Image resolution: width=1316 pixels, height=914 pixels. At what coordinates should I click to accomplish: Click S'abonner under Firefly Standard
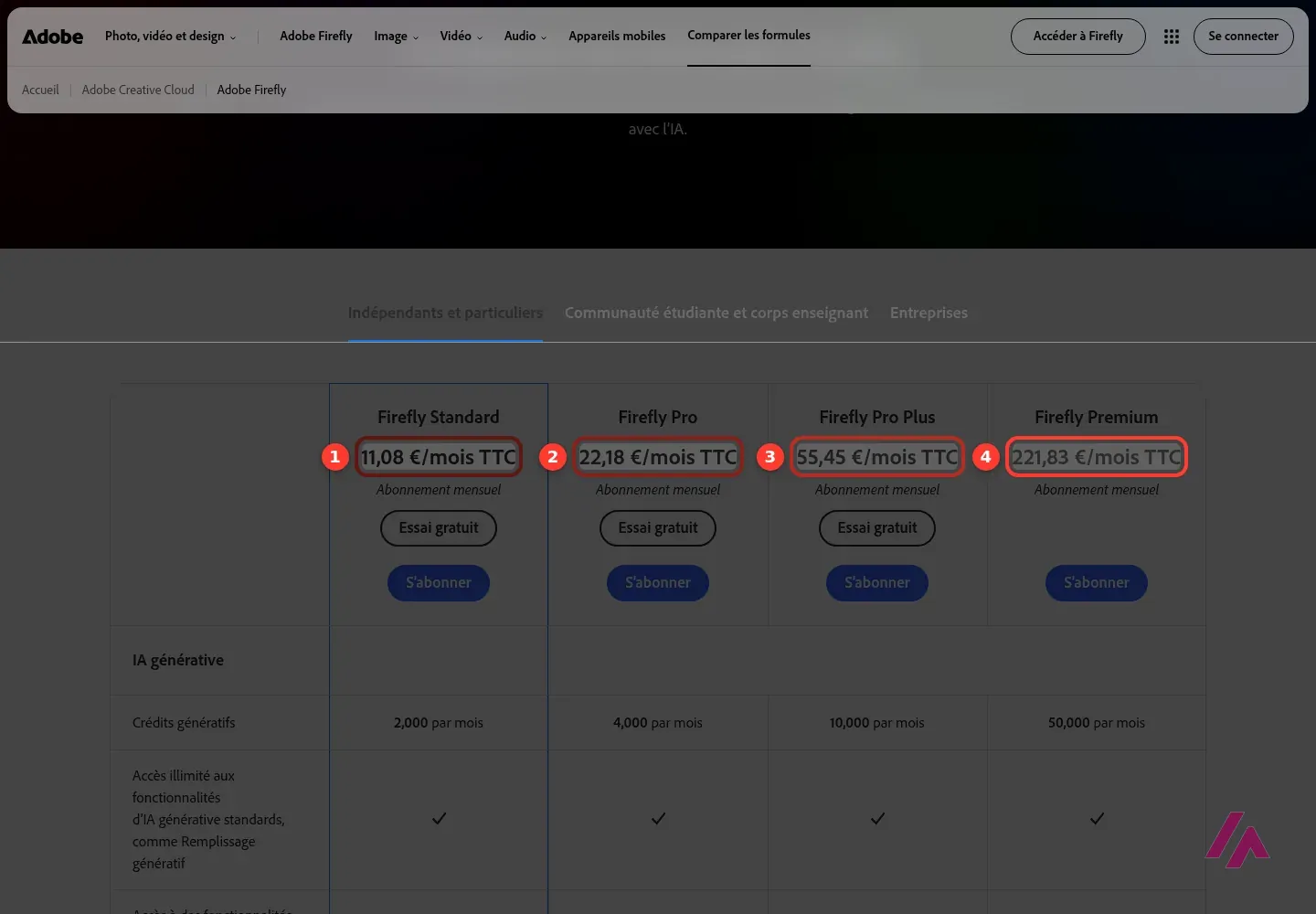[439, 583]
